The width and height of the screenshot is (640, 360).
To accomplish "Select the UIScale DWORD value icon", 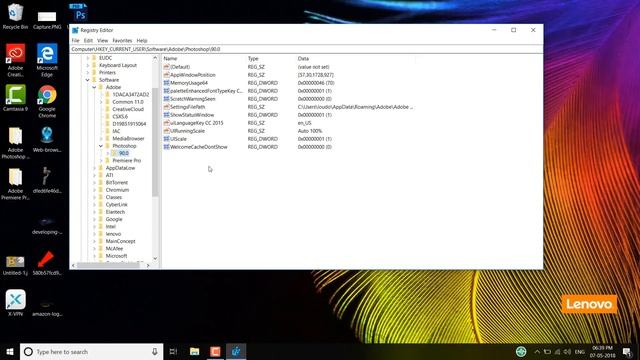I will 167,139.
